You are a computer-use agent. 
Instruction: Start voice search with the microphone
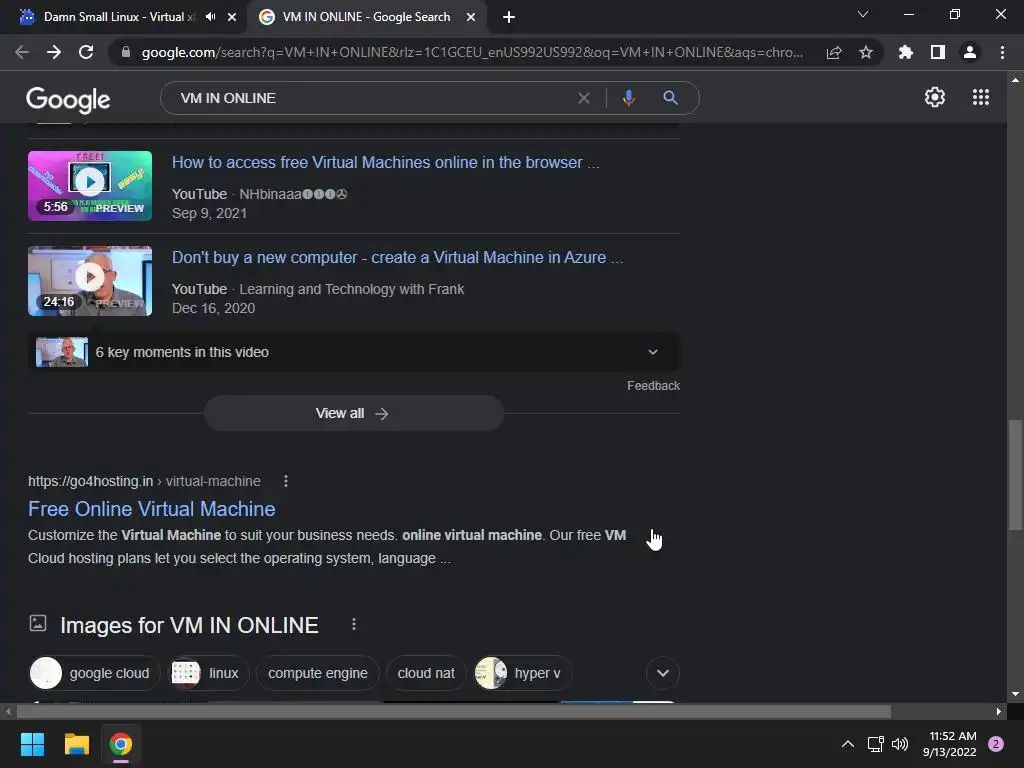click(x=628, y=98)
